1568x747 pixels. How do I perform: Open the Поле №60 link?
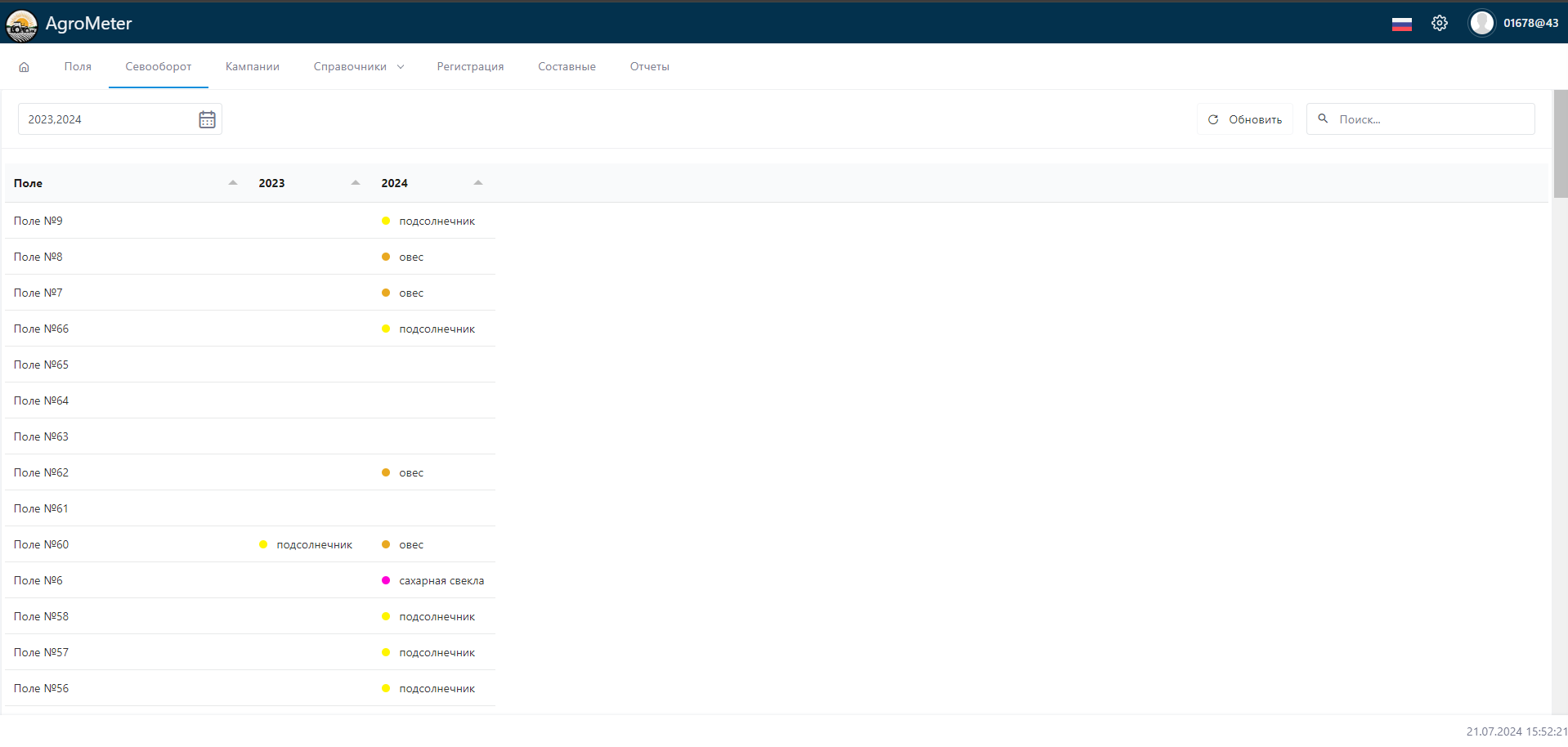pyautogui.click(x=42, y=544)
